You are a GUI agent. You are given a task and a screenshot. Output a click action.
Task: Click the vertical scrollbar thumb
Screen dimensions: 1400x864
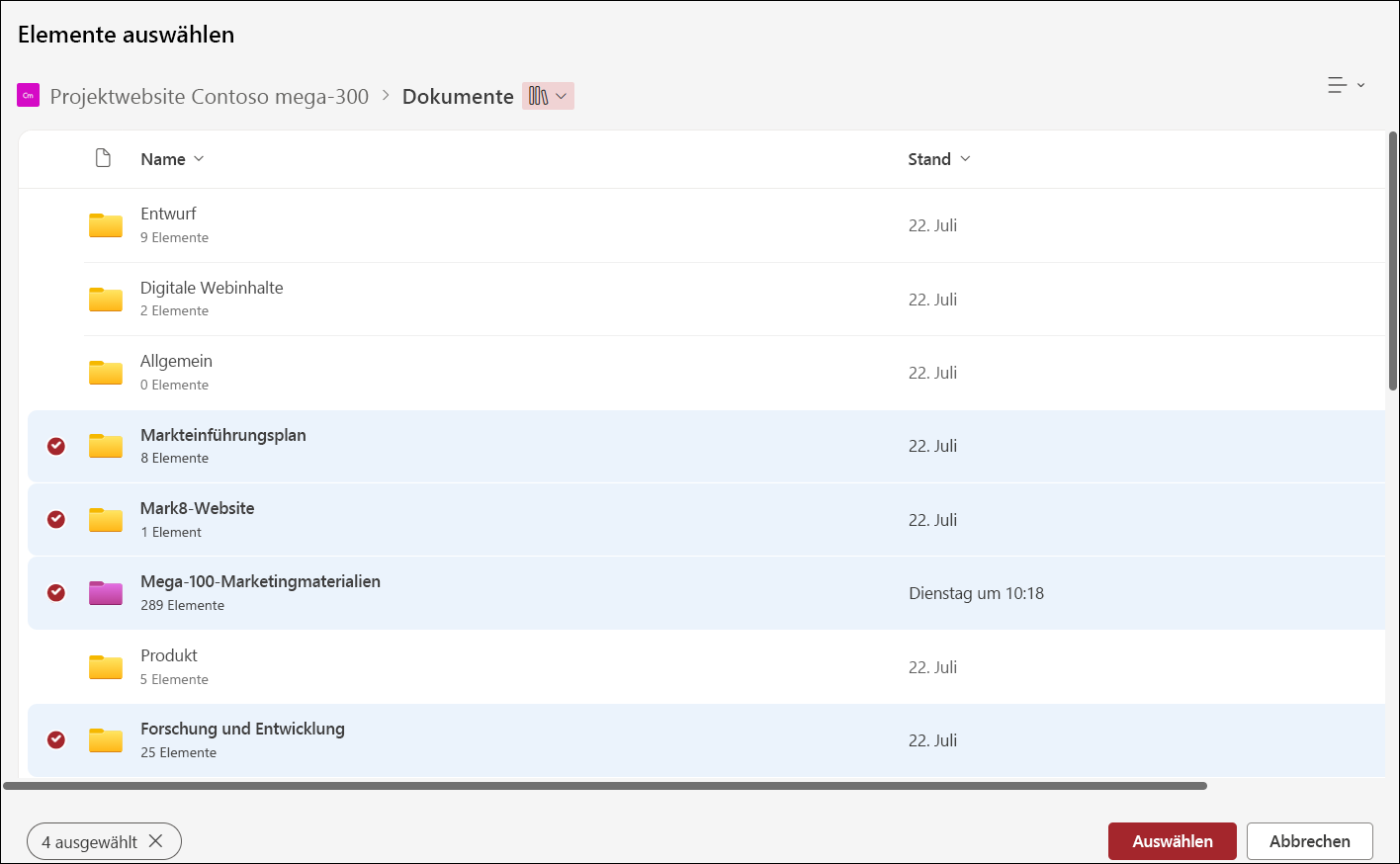click(1393, 262)
